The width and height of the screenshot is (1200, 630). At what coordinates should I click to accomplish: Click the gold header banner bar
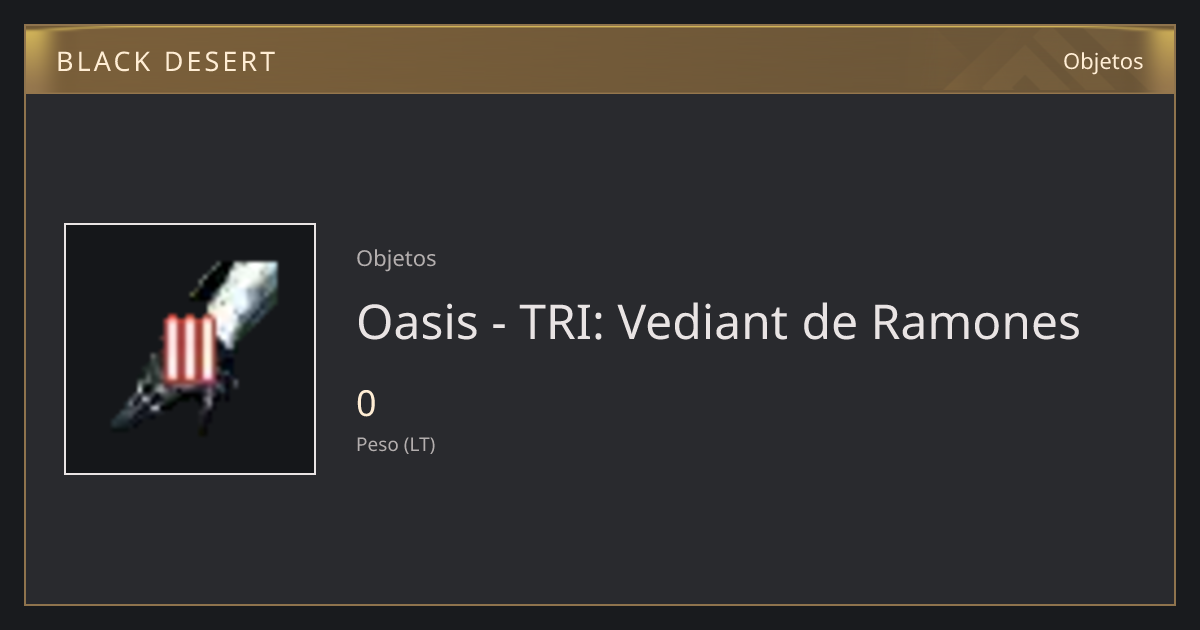[x=600, y=60]
